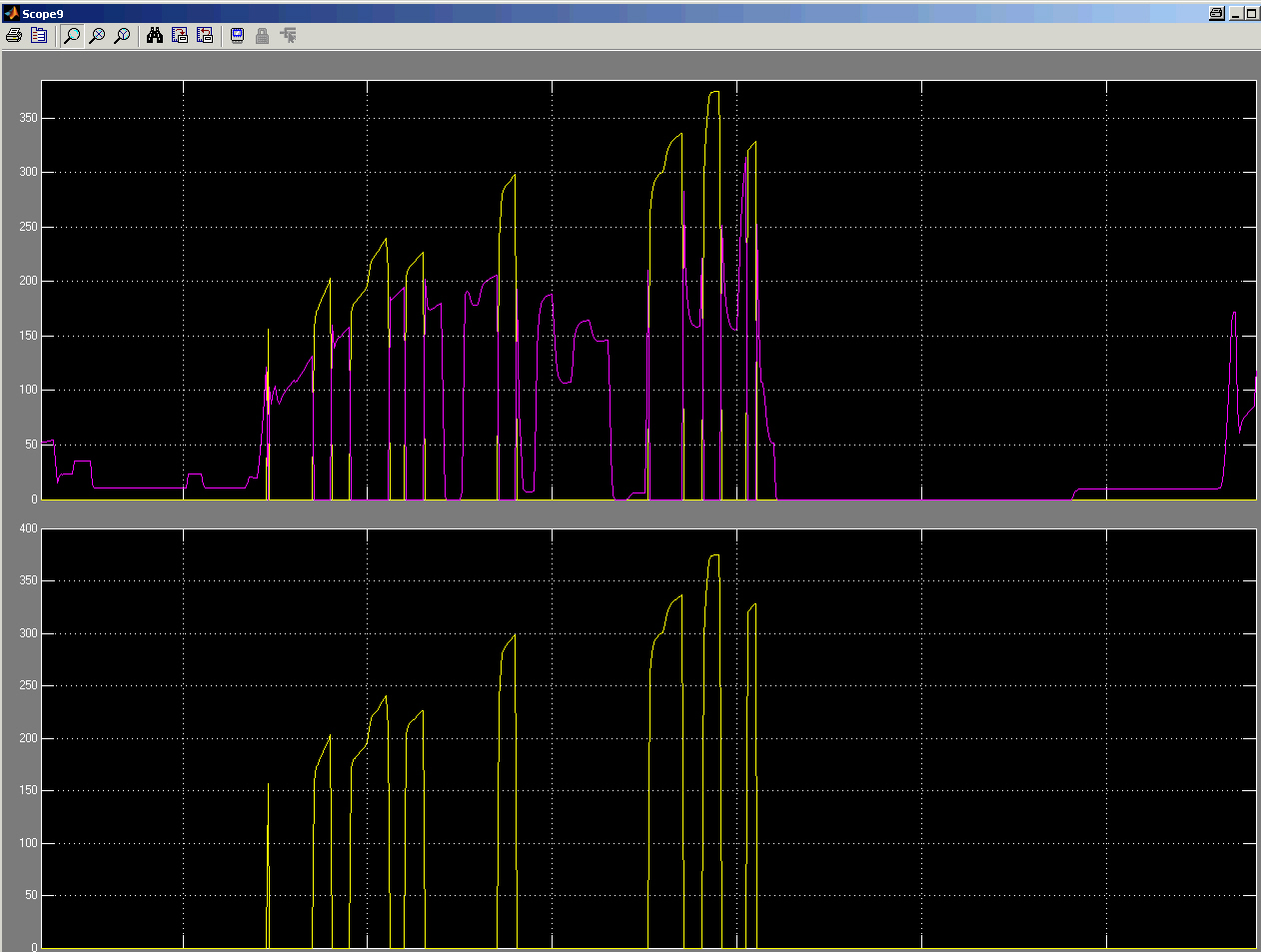Screen dimensions: 1261x952
Task: Enable the Zoom Y-axis tool
Action: [x=122, y=36]
